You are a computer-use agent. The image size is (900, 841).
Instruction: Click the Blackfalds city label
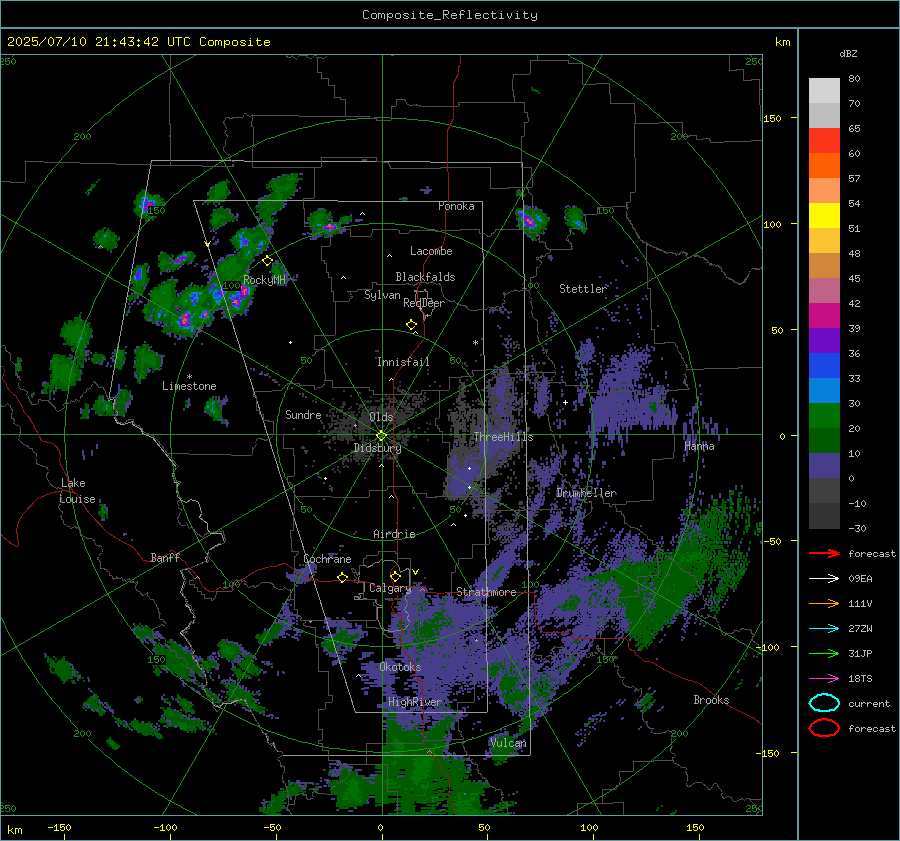click(425, 277)
